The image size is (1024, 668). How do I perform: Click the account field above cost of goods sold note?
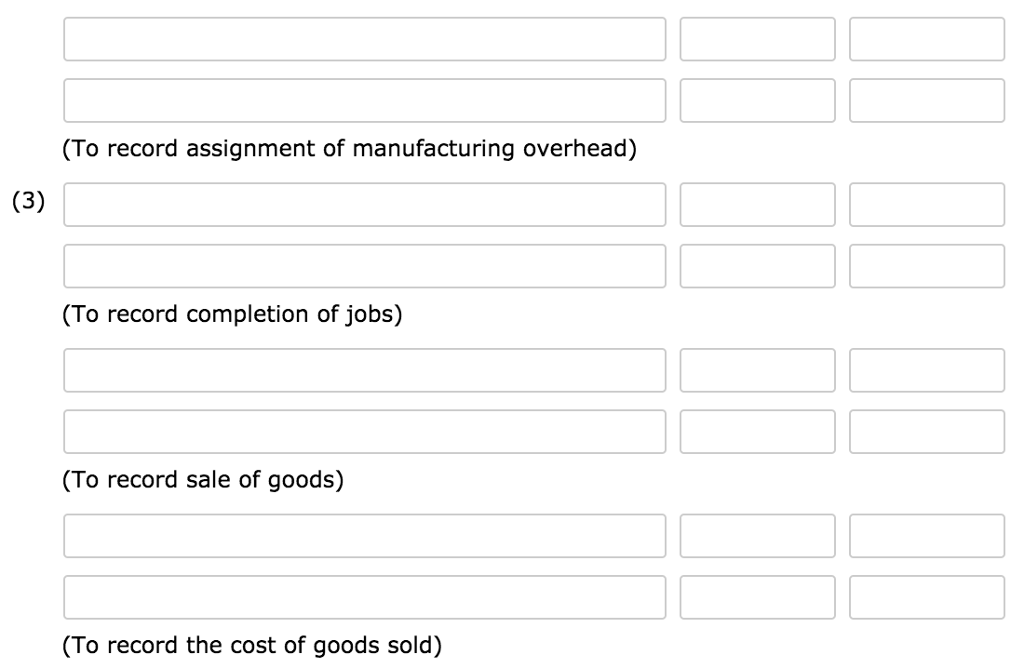tap(365, 597)
